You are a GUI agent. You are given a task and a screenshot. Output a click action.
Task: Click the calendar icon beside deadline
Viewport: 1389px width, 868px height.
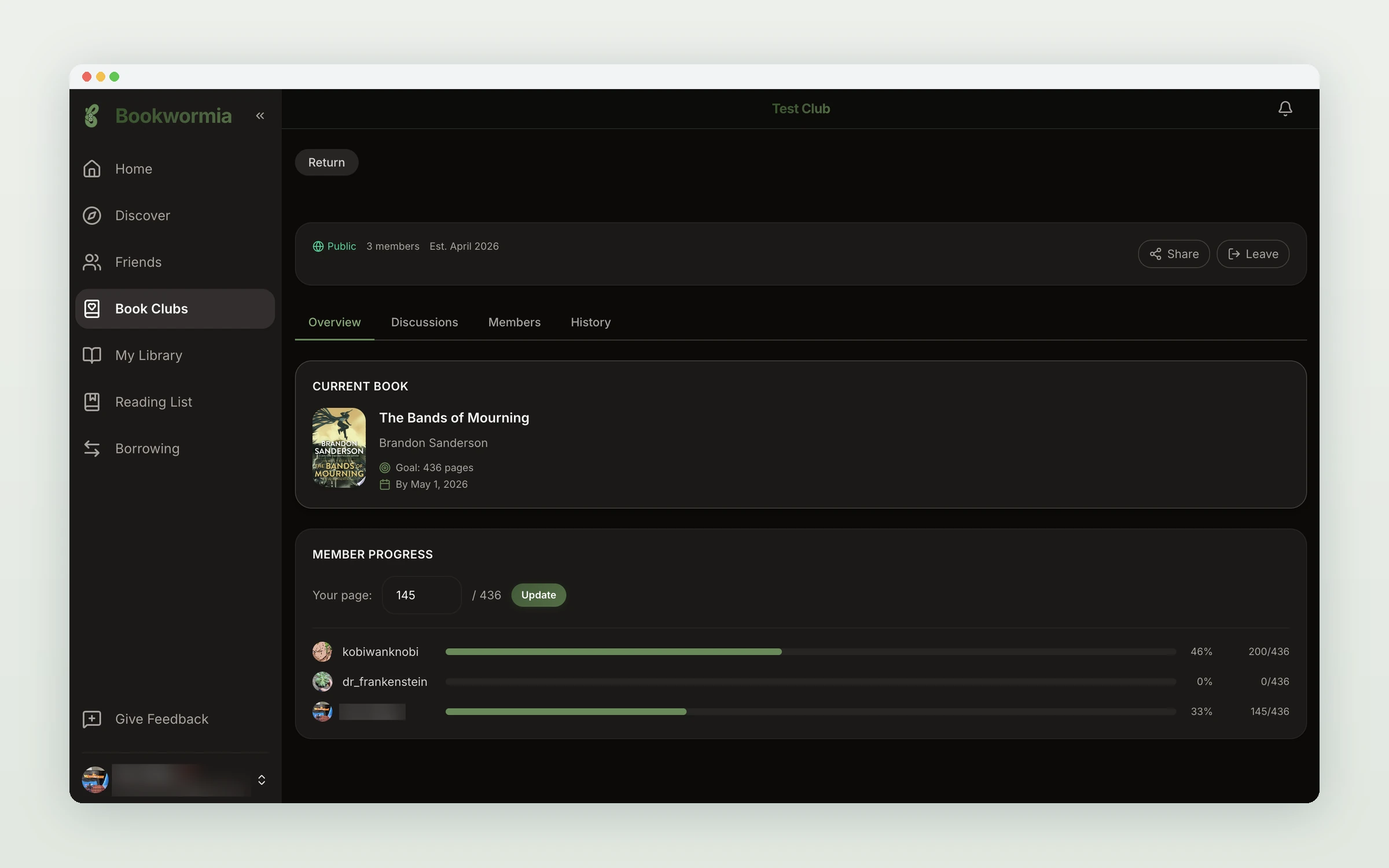384,484
